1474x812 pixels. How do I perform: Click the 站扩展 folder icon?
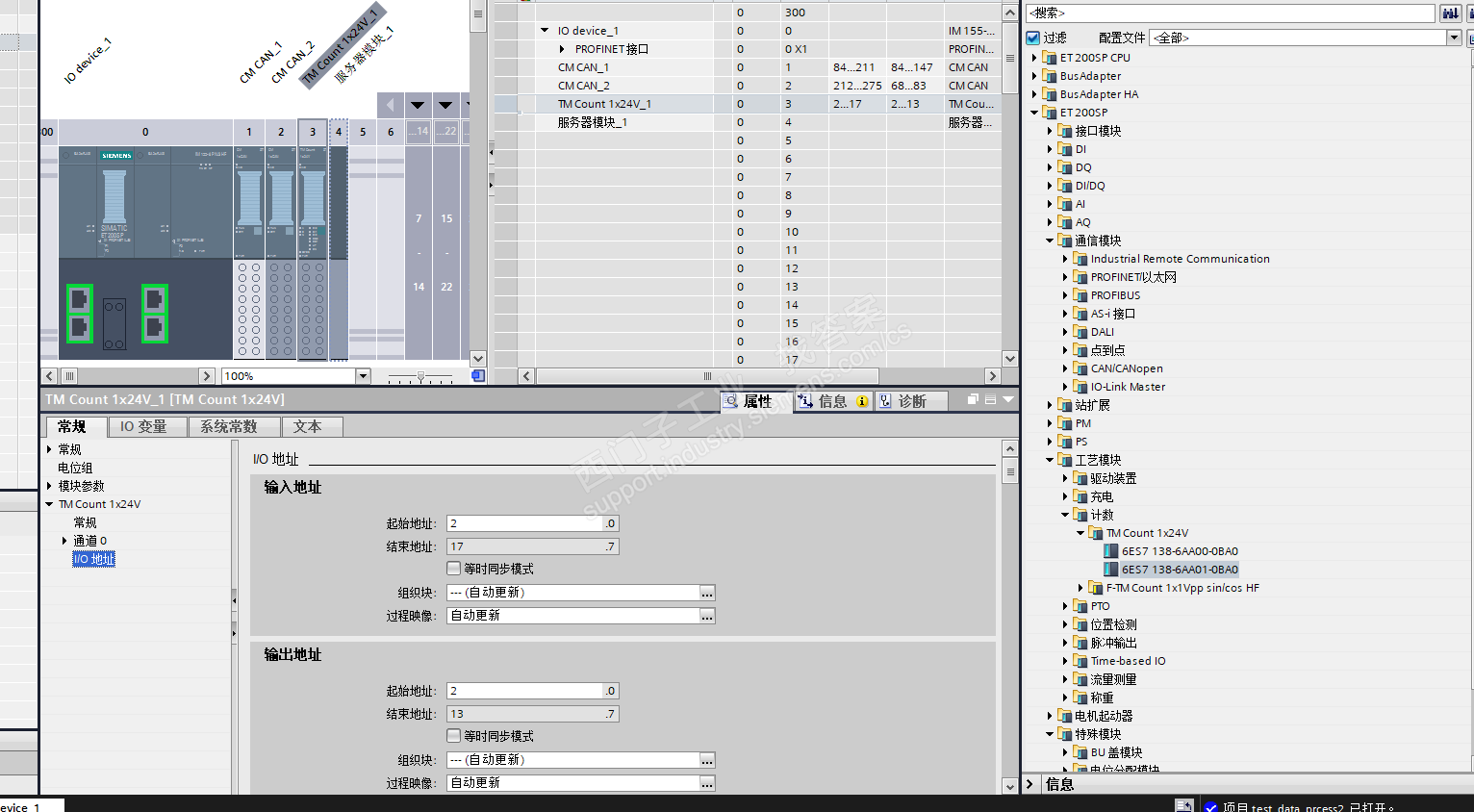pyautogui.click(x=1065, y=405)
